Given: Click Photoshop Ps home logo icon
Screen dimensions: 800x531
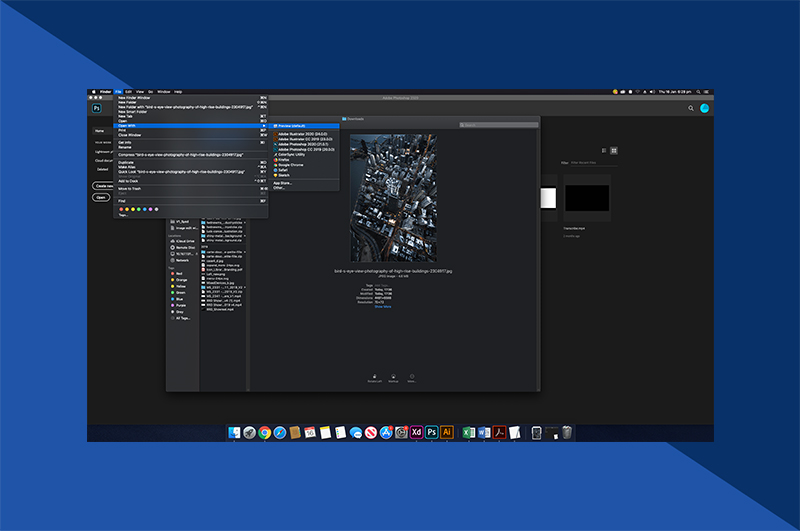Looking at the screenshot, I should pos(96,108).
